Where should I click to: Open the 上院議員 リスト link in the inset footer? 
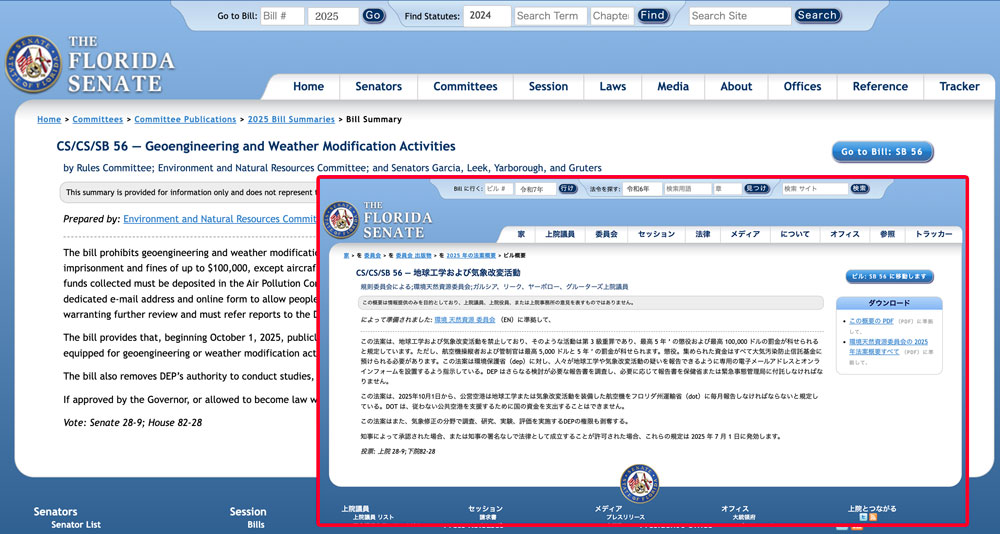coord(374,517)
